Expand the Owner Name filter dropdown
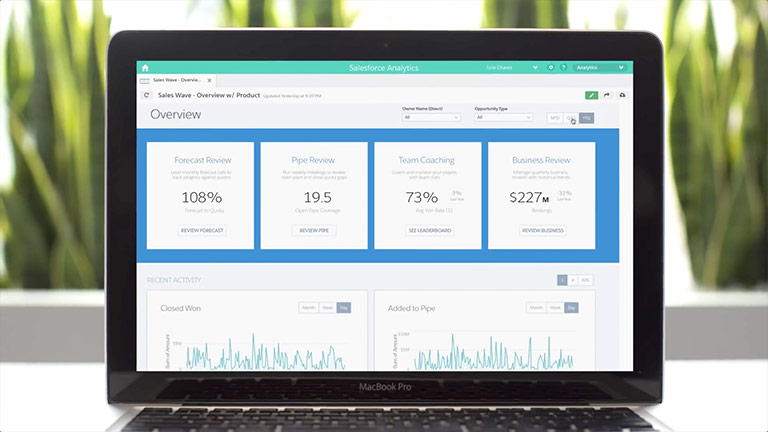Image resolution: width=768 pixels, height=432 pixels. 431,118
